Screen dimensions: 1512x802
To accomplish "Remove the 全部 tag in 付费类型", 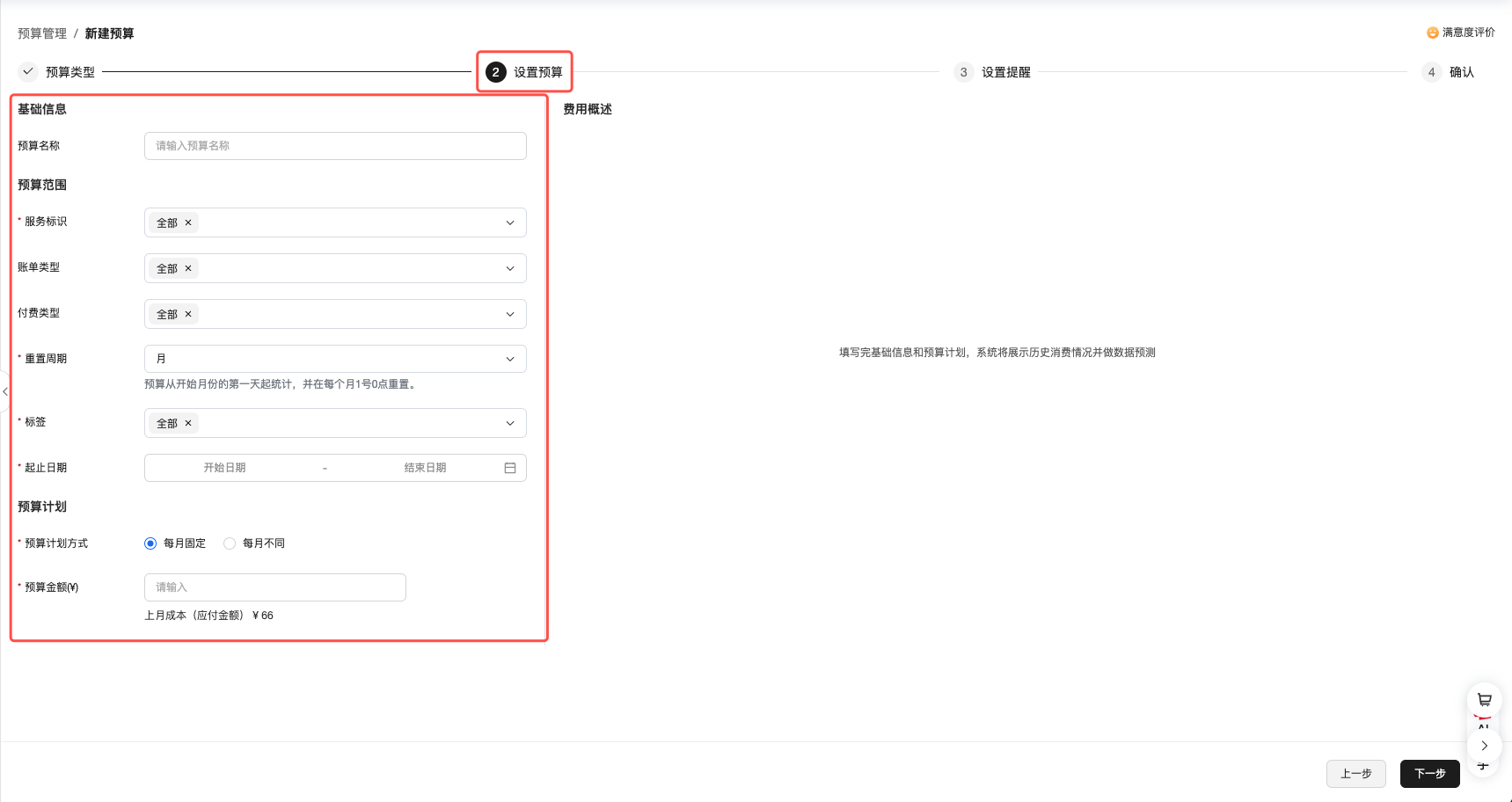I will coord(188,314).
